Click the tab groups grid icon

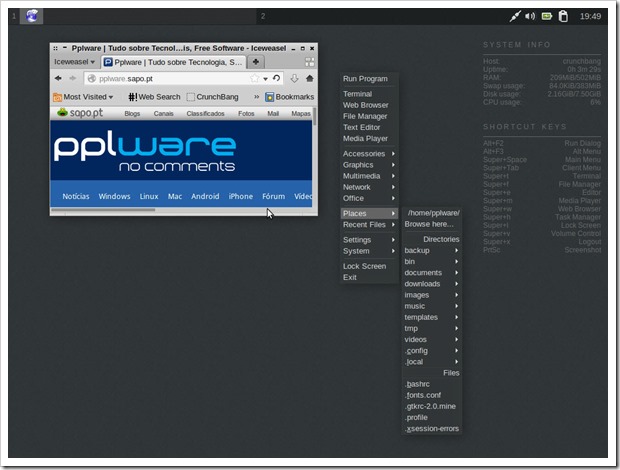[310, 62]
